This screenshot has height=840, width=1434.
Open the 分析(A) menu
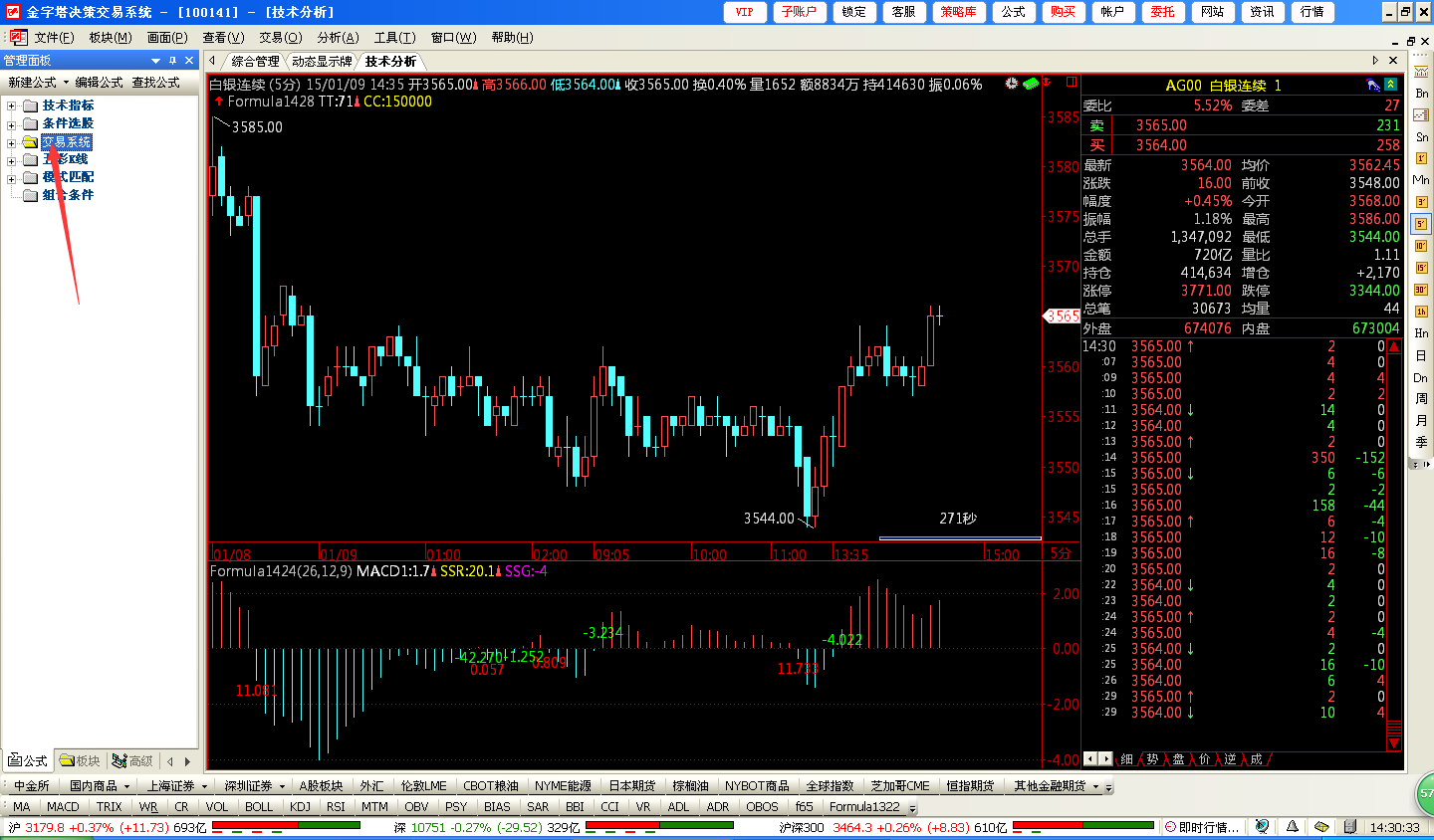tap(338, 38)
